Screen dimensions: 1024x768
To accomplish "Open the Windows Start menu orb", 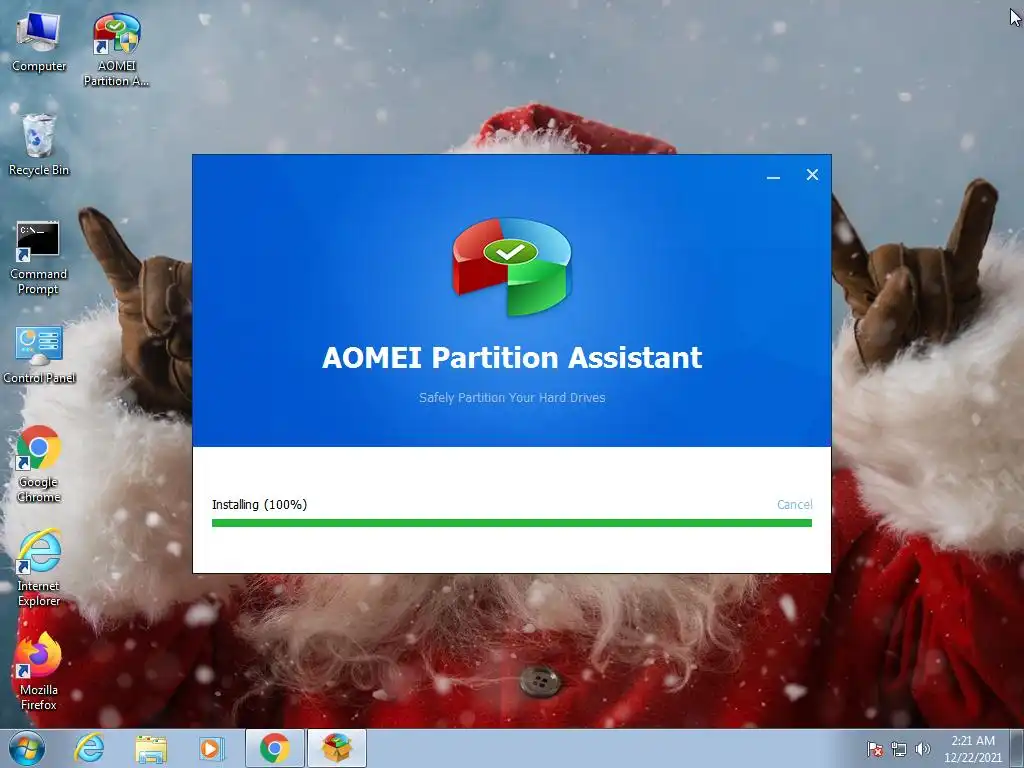I will tap(27, 748).
